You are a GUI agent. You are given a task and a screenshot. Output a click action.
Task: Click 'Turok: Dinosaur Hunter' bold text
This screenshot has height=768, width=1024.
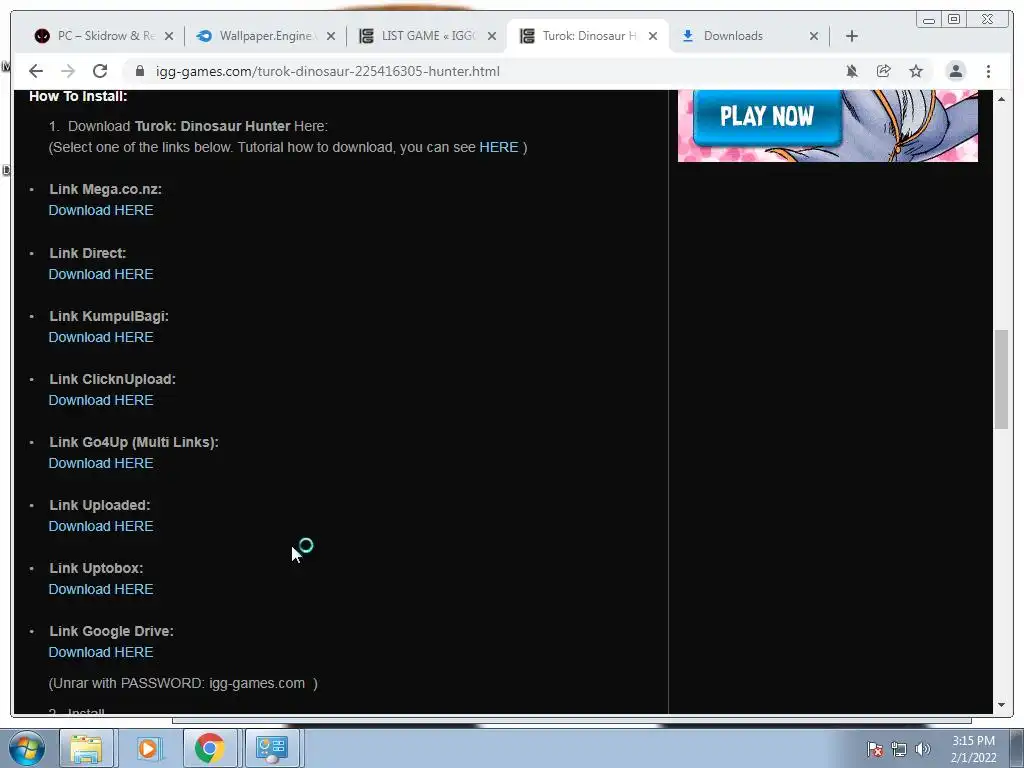click(x=212, y=126)
